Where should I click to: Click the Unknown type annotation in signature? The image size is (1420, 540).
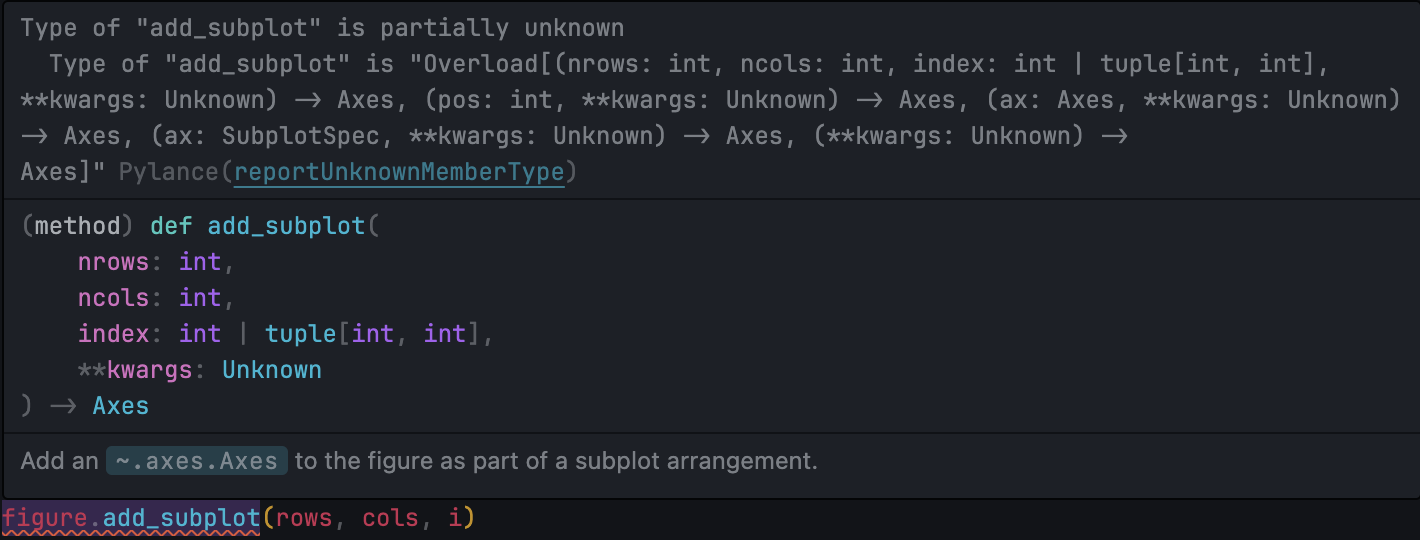pyautogui.click(x=272, y=370)
